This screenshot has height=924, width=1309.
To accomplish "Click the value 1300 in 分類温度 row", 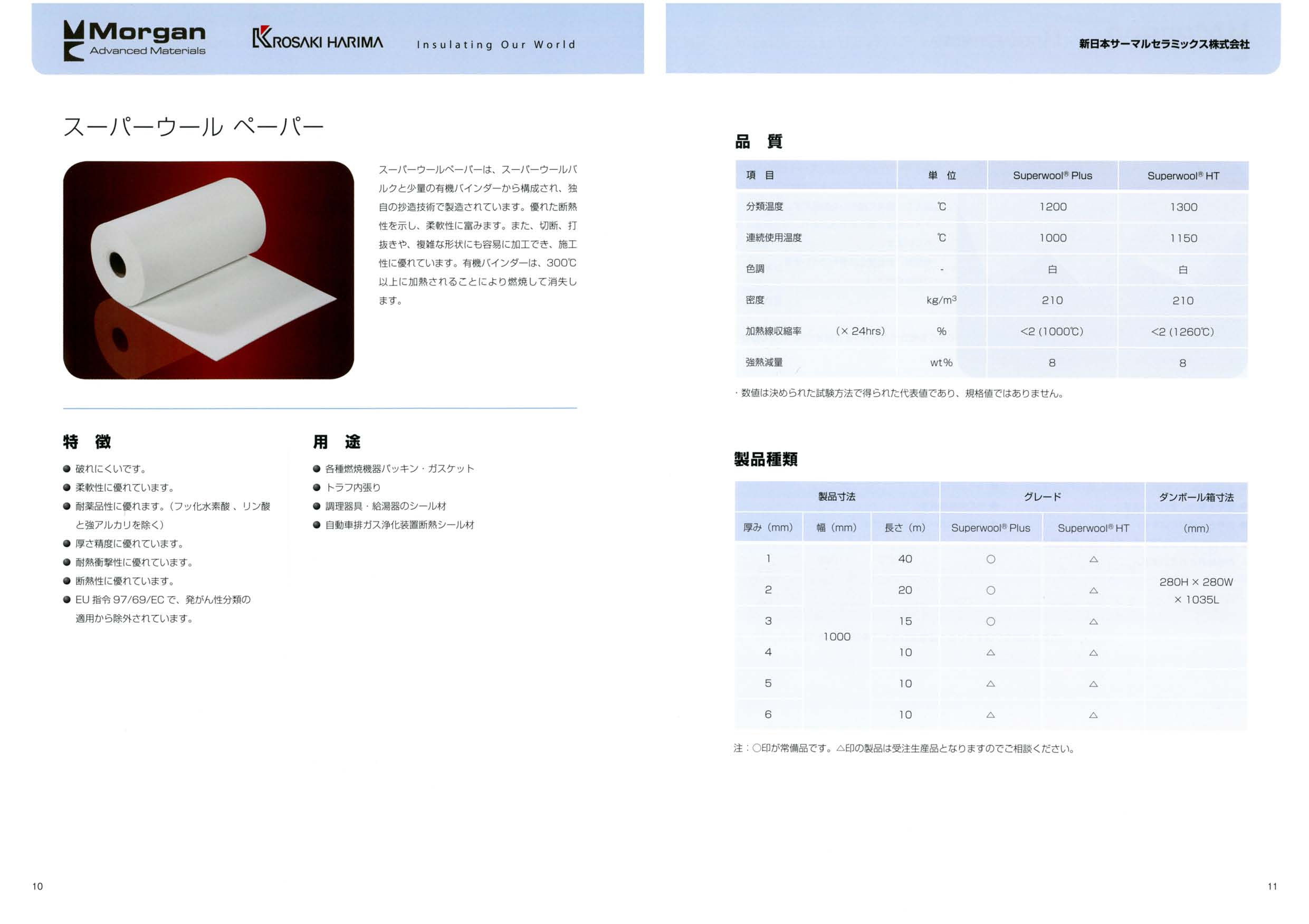I will point(1183,207).
